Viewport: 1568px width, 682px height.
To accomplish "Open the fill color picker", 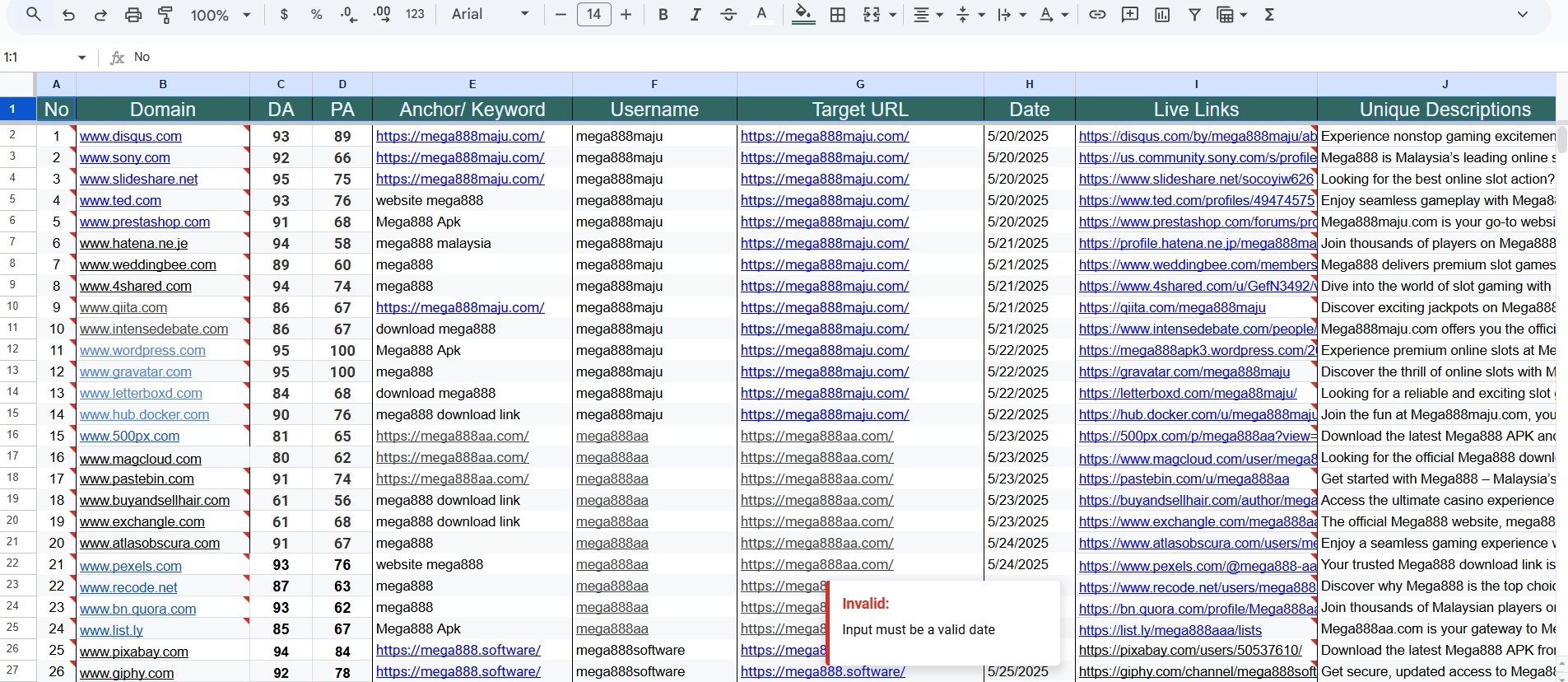I will click(x=803, y=15).
